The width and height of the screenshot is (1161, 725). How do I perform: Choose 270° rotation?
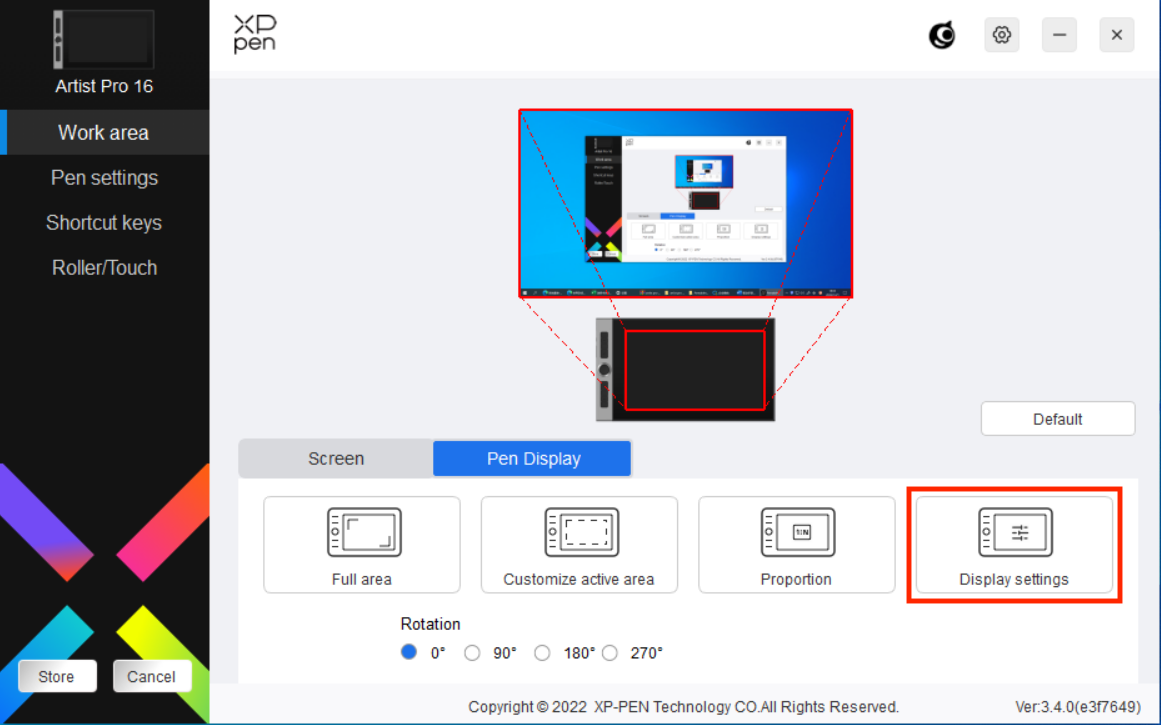[610, 653]
